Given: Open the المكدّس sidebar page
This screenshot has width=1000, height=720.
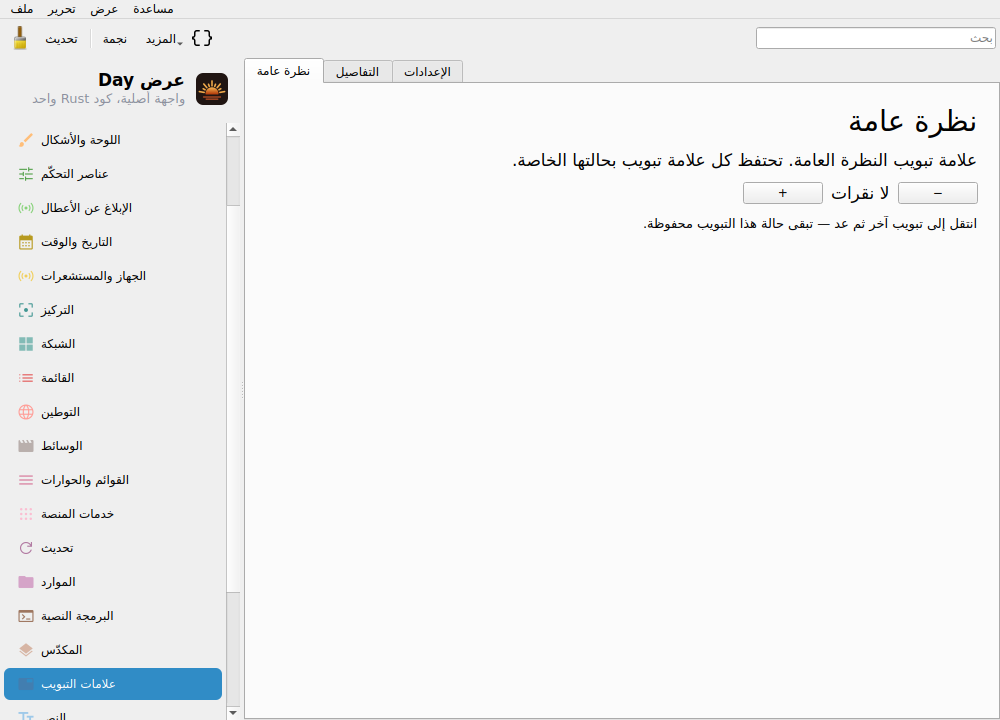Looking at the screenshot, I should tap(113, 650).
